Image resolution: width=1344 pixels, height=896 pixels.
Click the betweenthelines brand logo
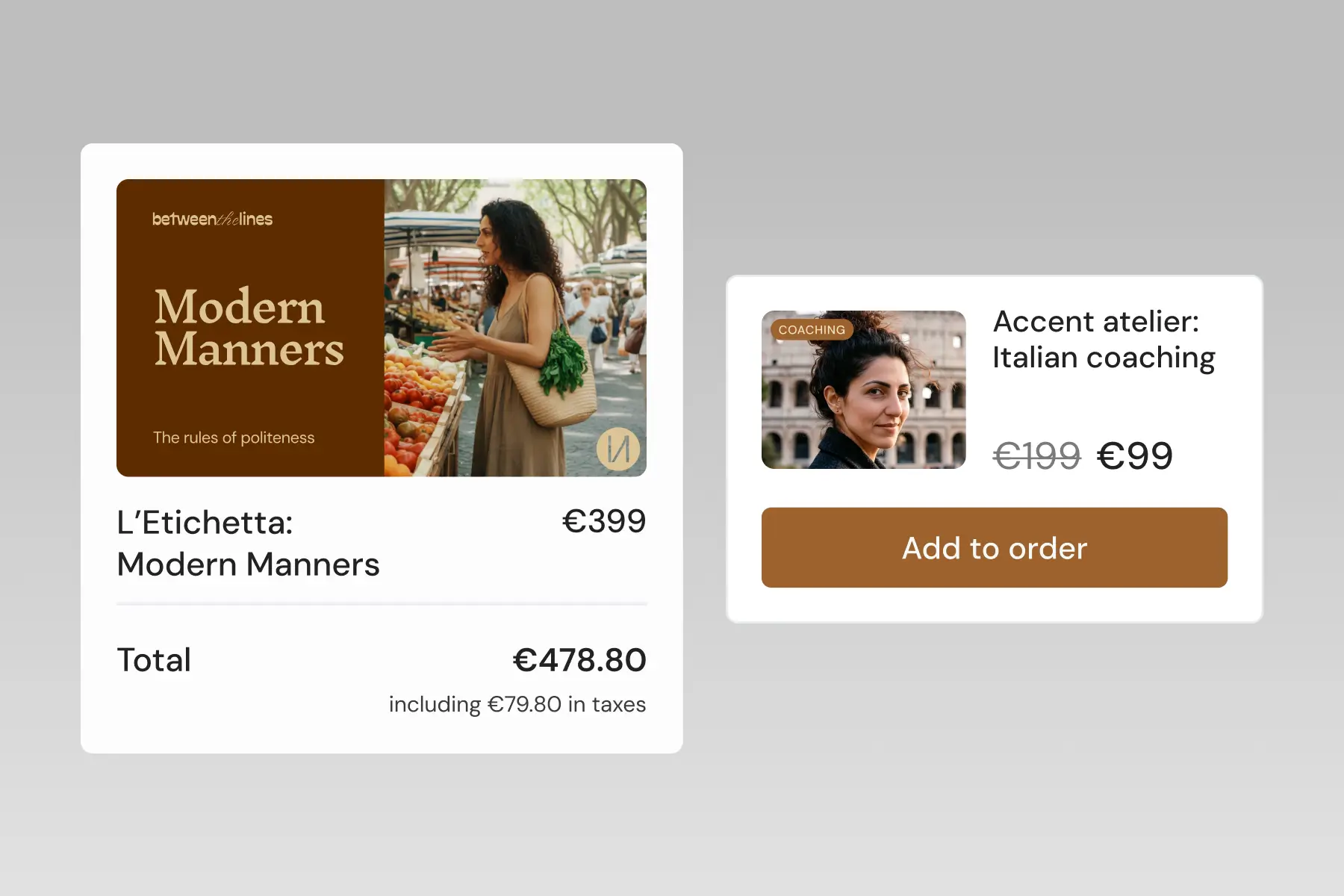212,219
